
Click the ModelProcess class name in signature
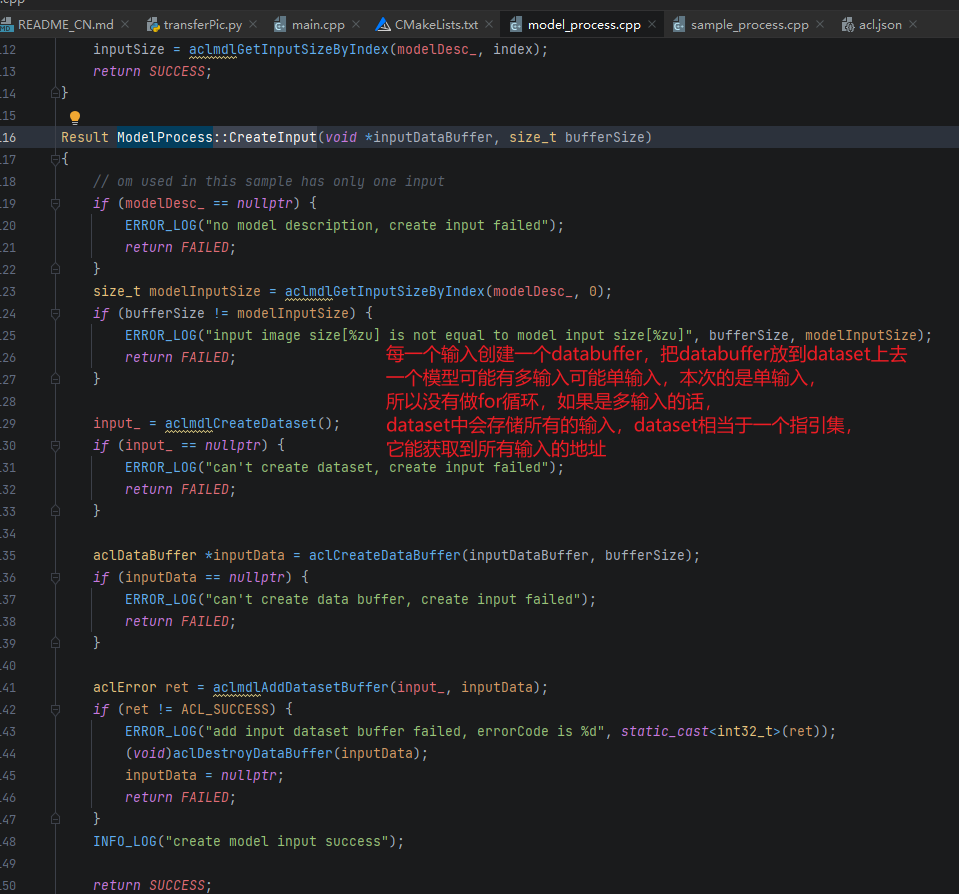(x=165, y=137)
